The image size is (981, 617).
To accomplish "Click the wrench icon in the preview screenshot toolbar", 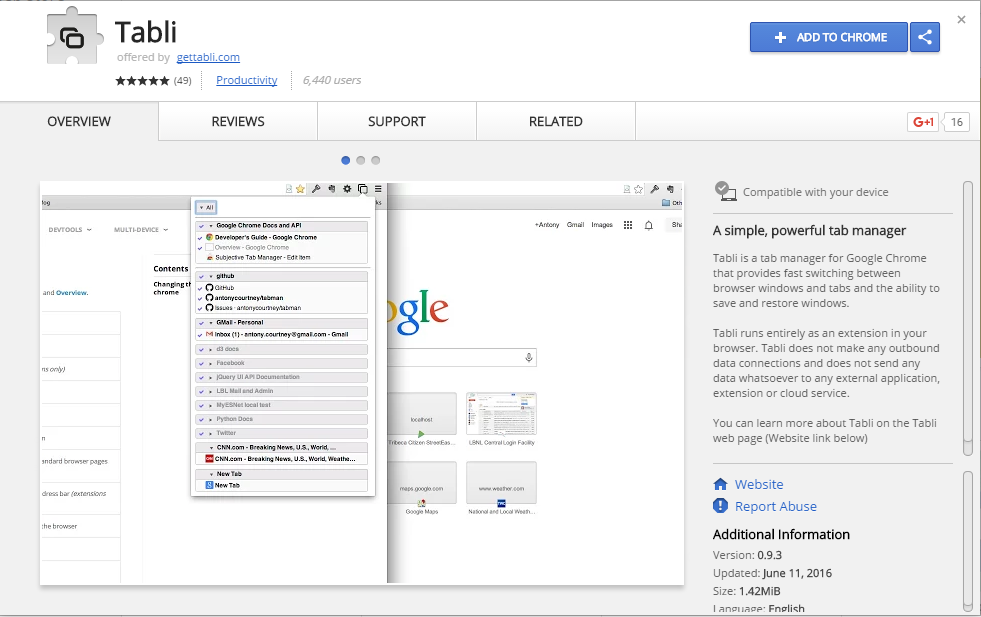I will 316,188.
